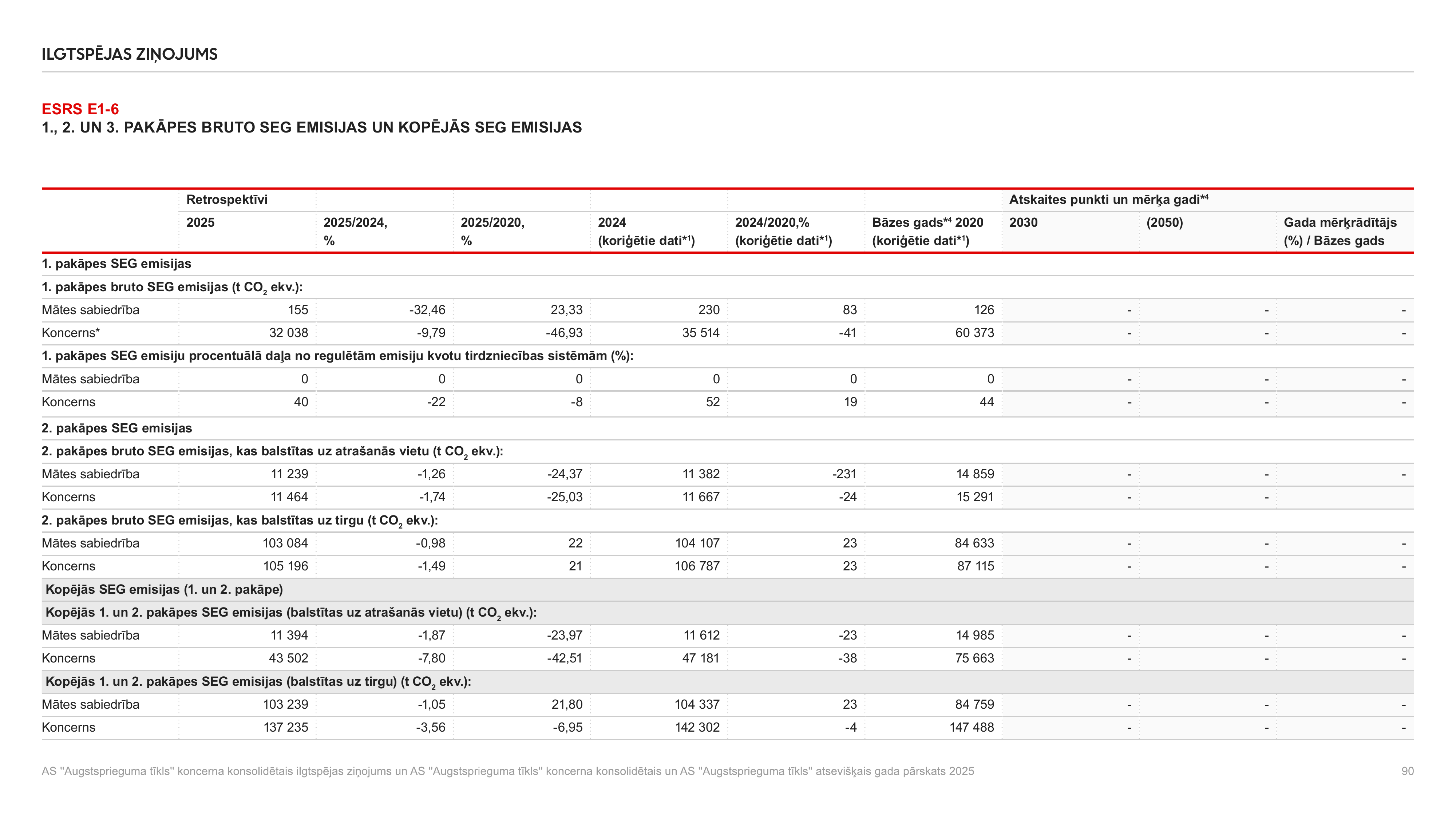Click the value 103 084
Screen dimensions: 1456x819
[x=285, y=543]
